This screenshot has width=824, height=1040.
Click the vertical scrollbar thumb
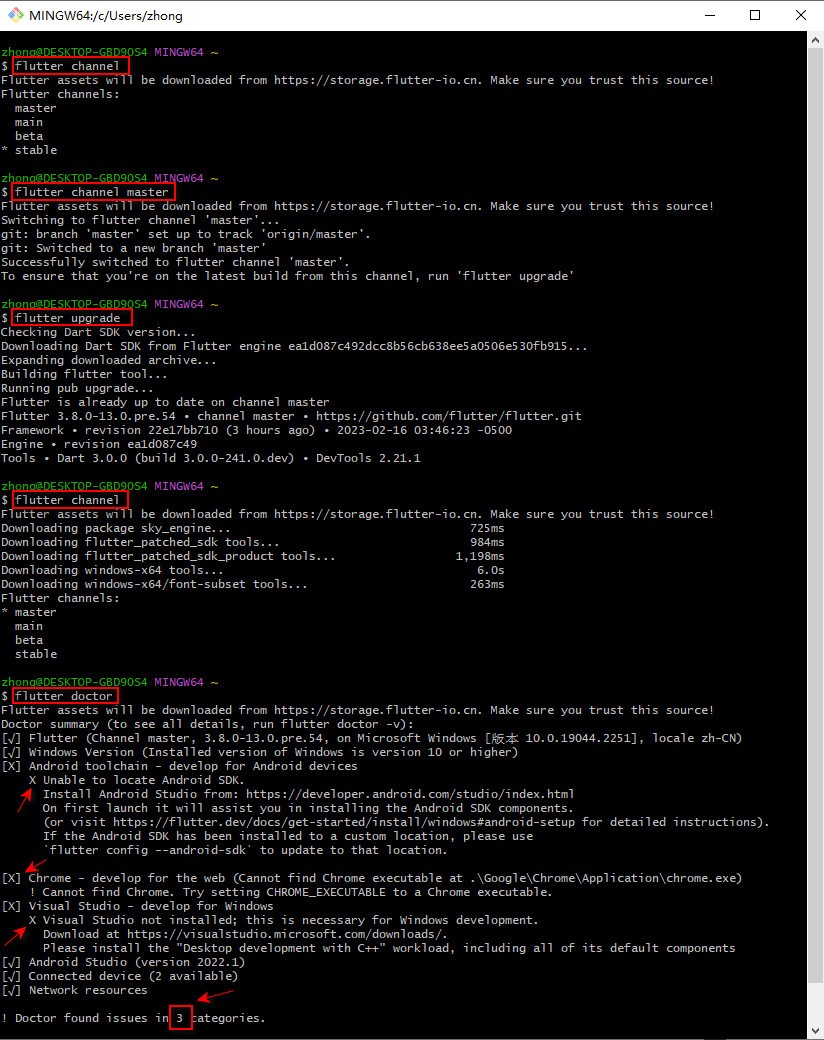click(x=815, y=517)
